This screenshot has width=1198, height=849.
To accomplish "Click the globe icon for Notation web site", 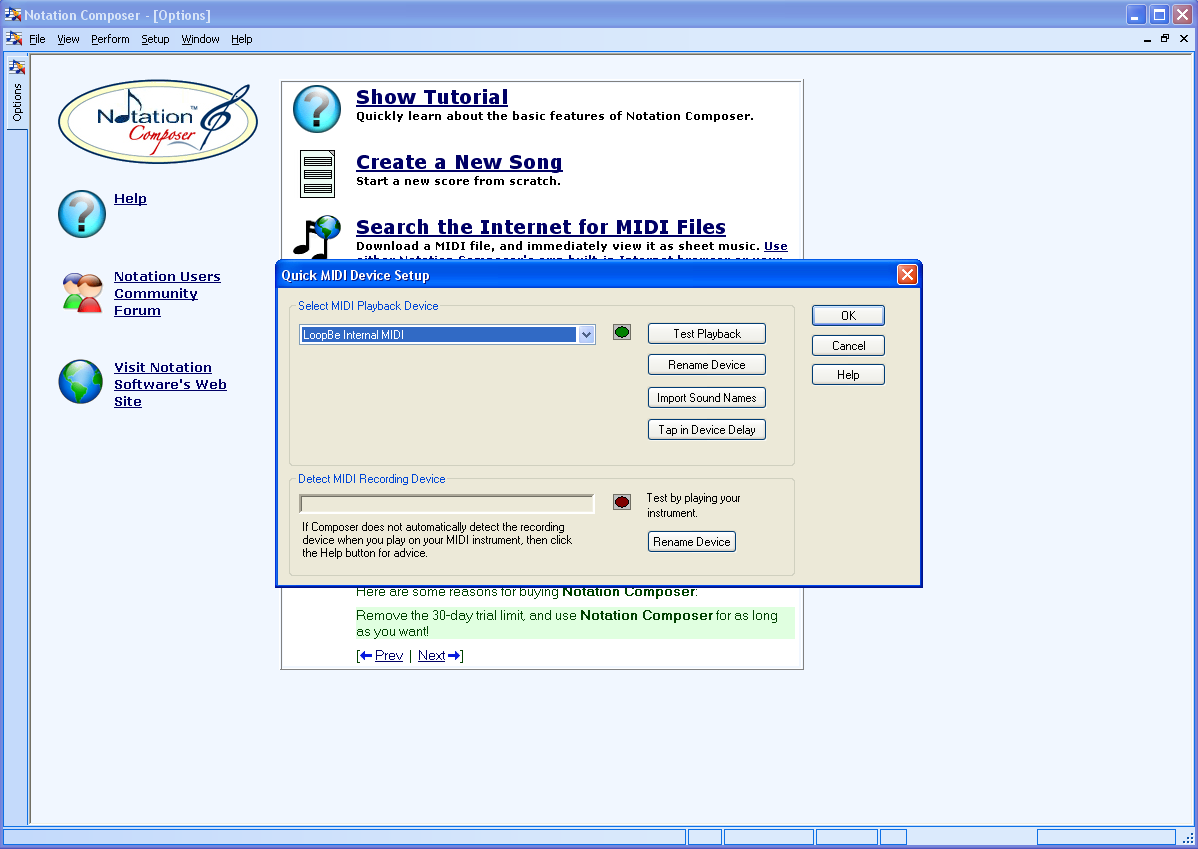I will pyautogui.click(x=81, y=381).
